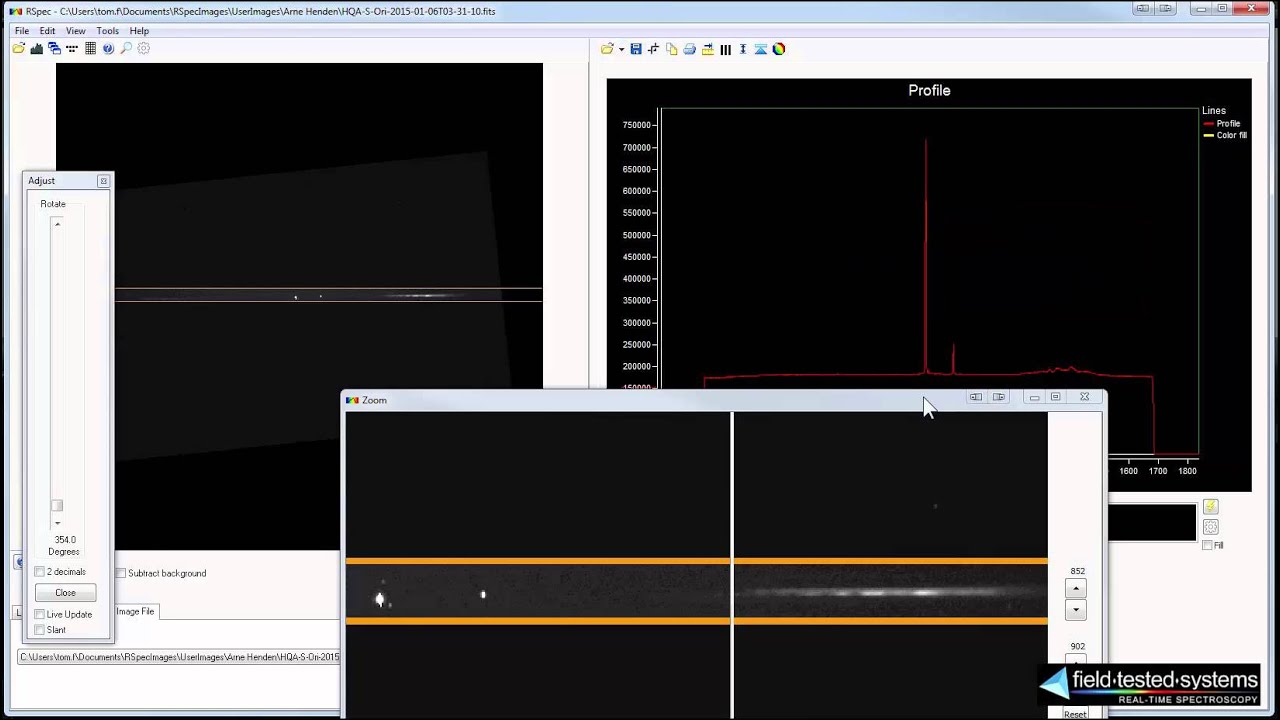Viewport: 1280px width, 720px height.
Task: Click the 354.0 degrees rotation value
Action: (65, 540)
